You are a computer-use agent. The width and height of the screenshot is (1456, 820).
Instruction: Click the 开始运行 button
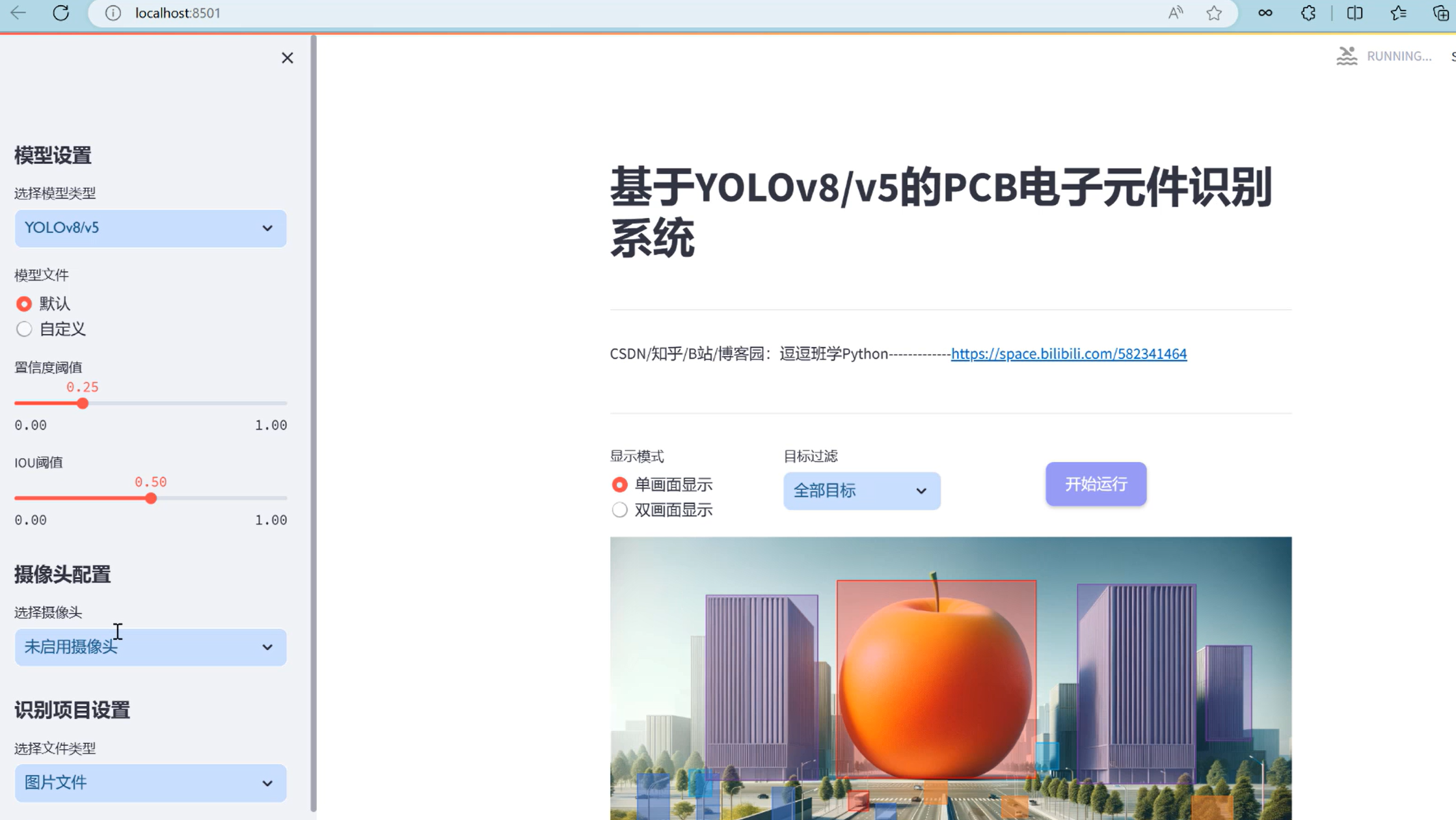1095,484
